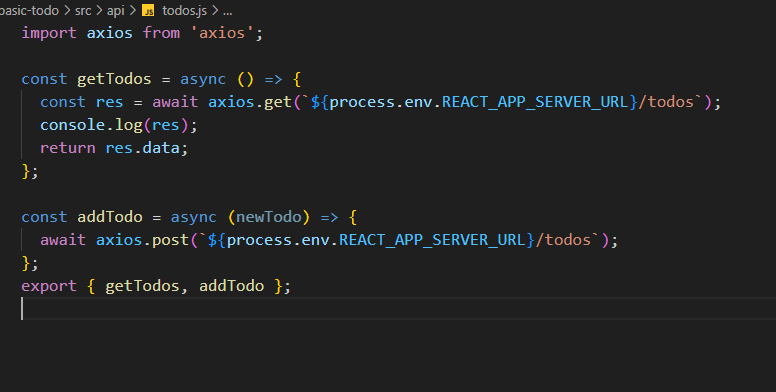The image size is (776, 392).
Task: Click the chevron after todos.js breadcrumb
Action: click(215, 10)
